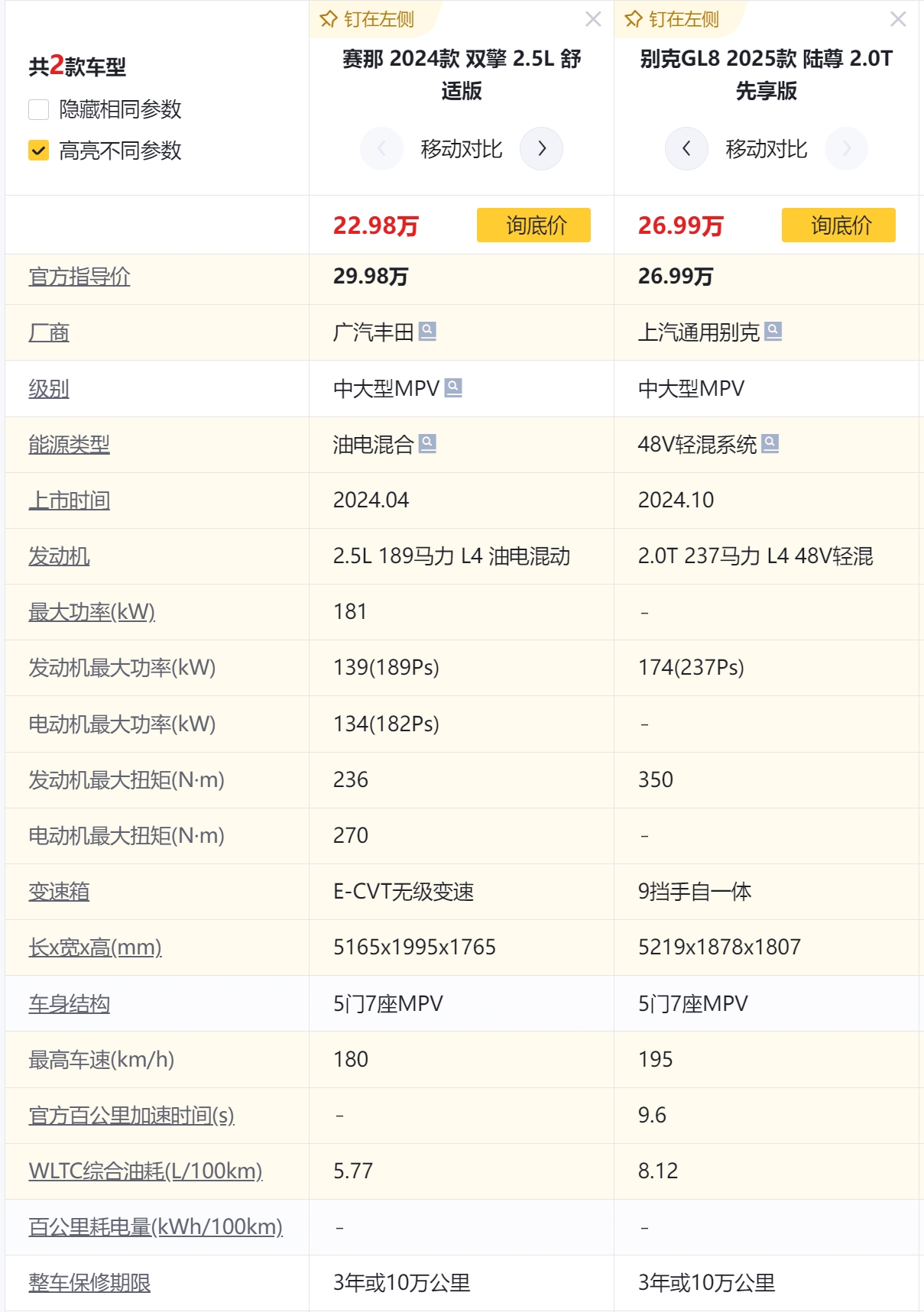
Task: Move Sienna column right with arrow
Action: tap(541, 148)
